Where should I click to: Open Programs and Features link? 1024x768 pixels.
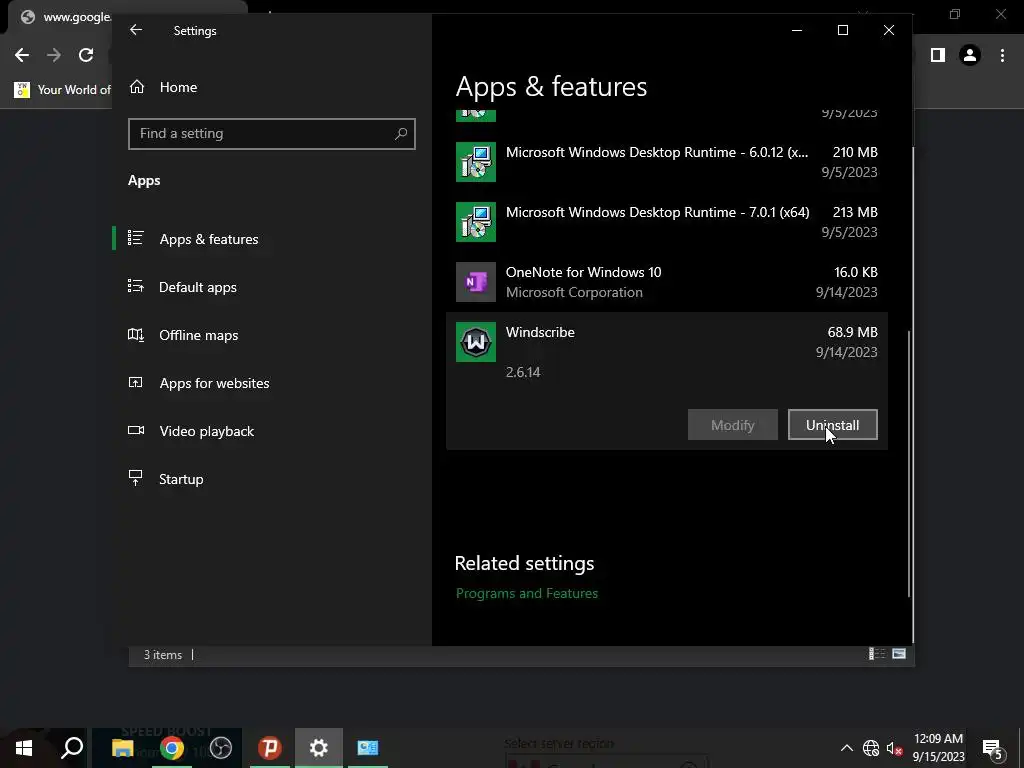coord(527,593)
